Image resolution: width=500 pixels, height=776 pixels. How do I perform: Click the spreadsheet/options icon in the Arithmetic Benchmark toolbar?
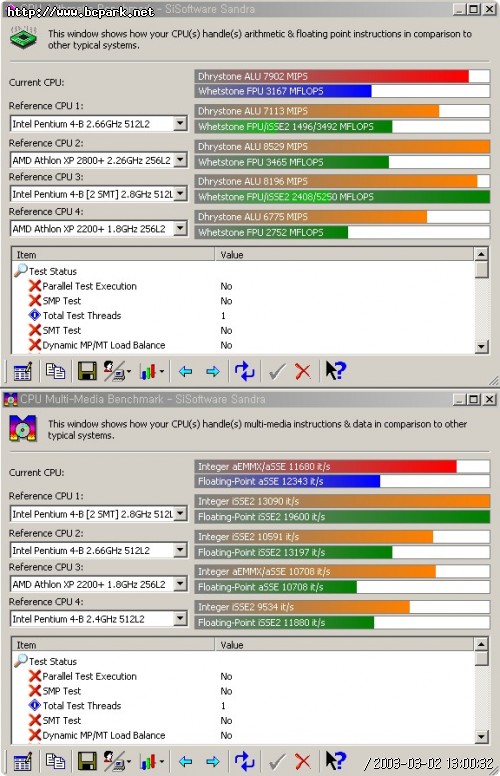click(x=22, y=371)
